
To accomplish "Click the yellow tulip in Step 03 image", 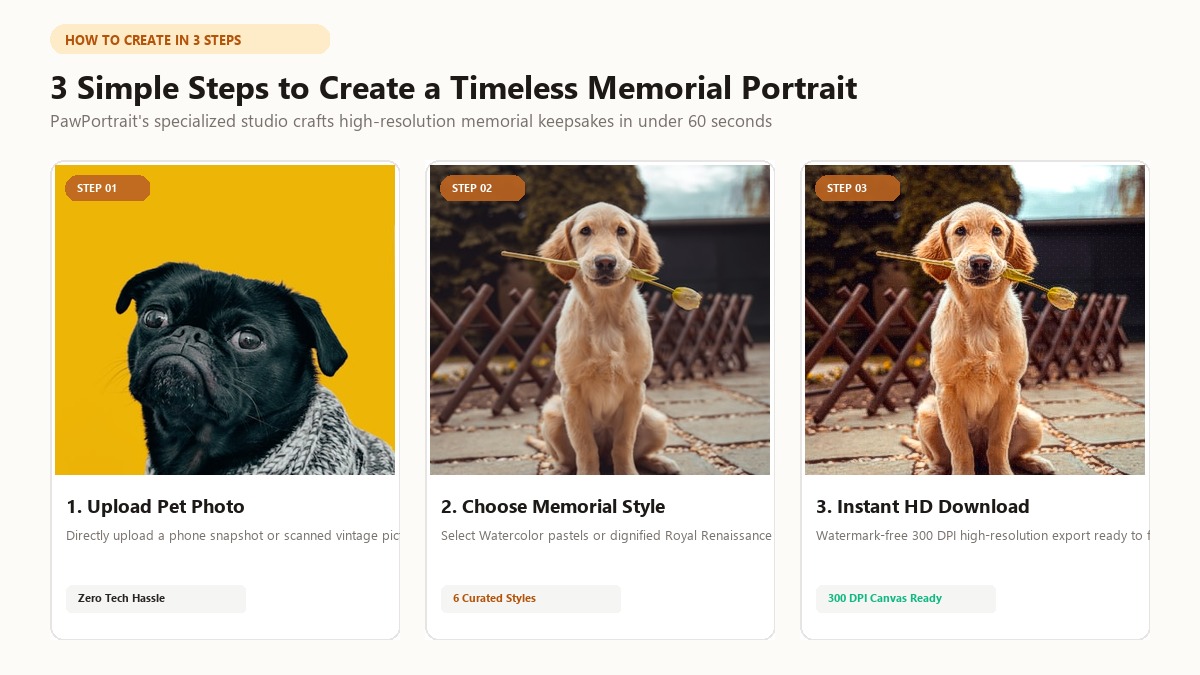I will coord(1060,297).
